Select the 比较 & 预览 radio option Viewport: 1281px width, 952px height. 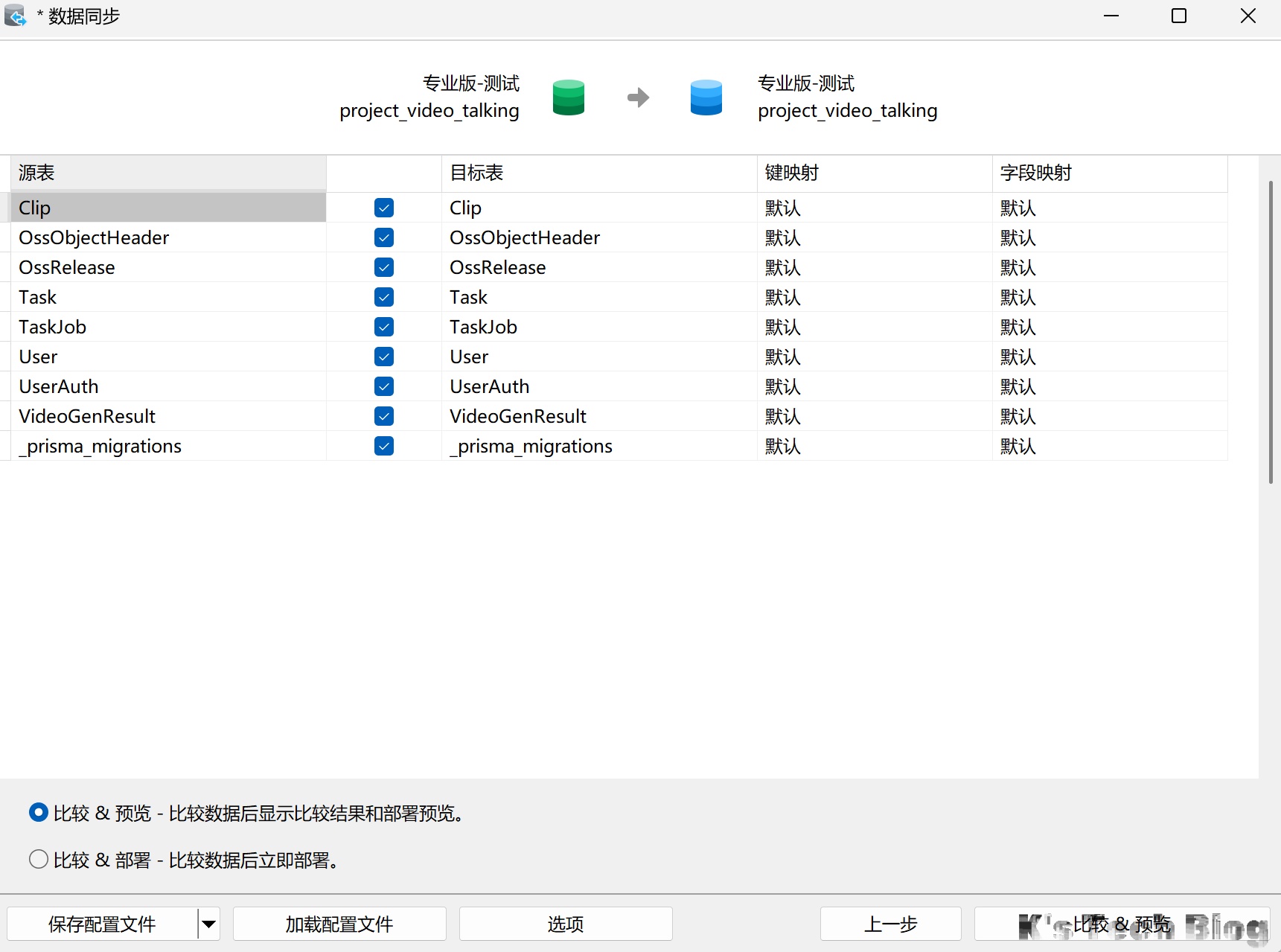pos(39,813)
